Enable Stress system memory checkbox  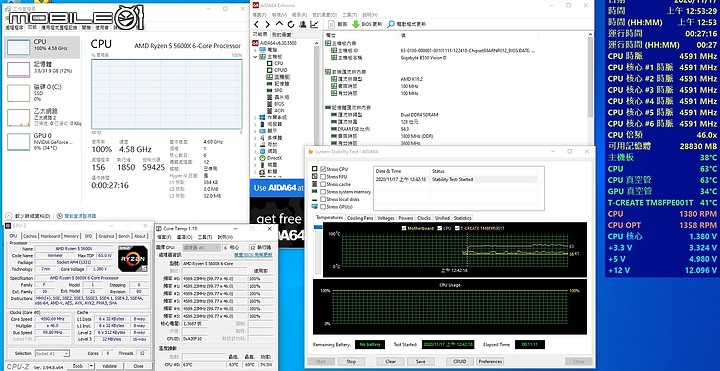click(323, 191)
